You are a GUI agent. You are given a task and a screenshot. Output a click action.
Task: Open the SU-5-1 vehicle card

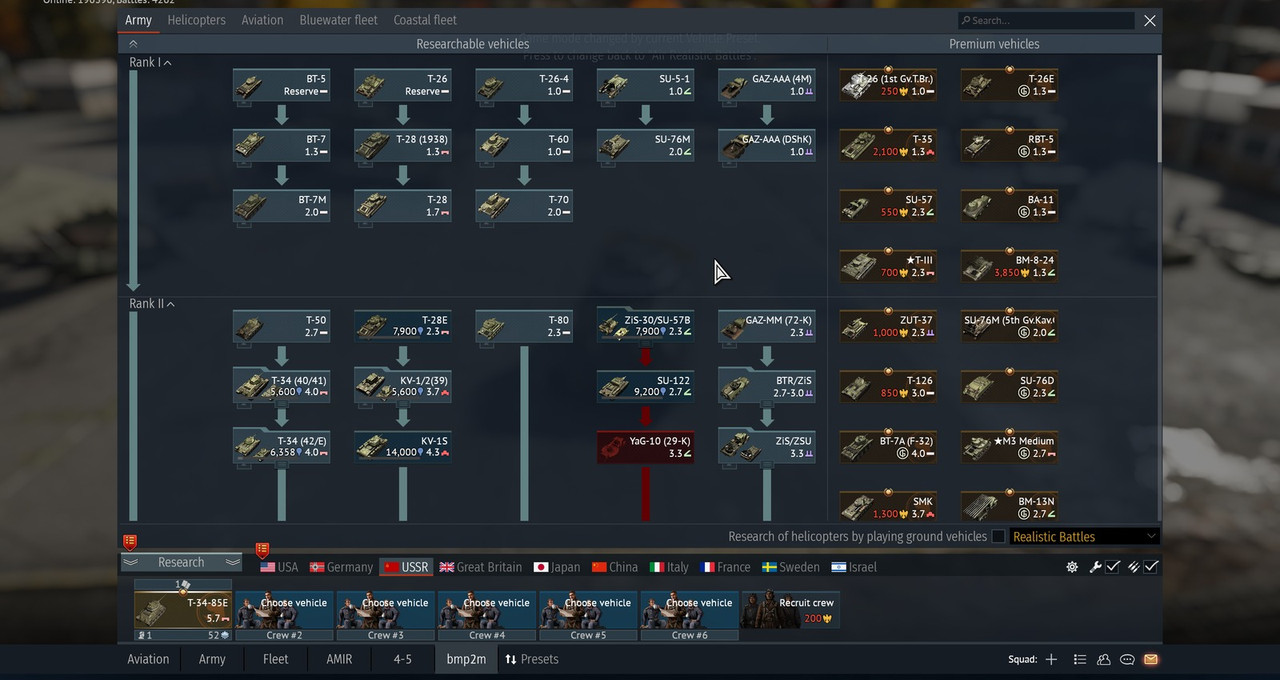pos(645,85)
